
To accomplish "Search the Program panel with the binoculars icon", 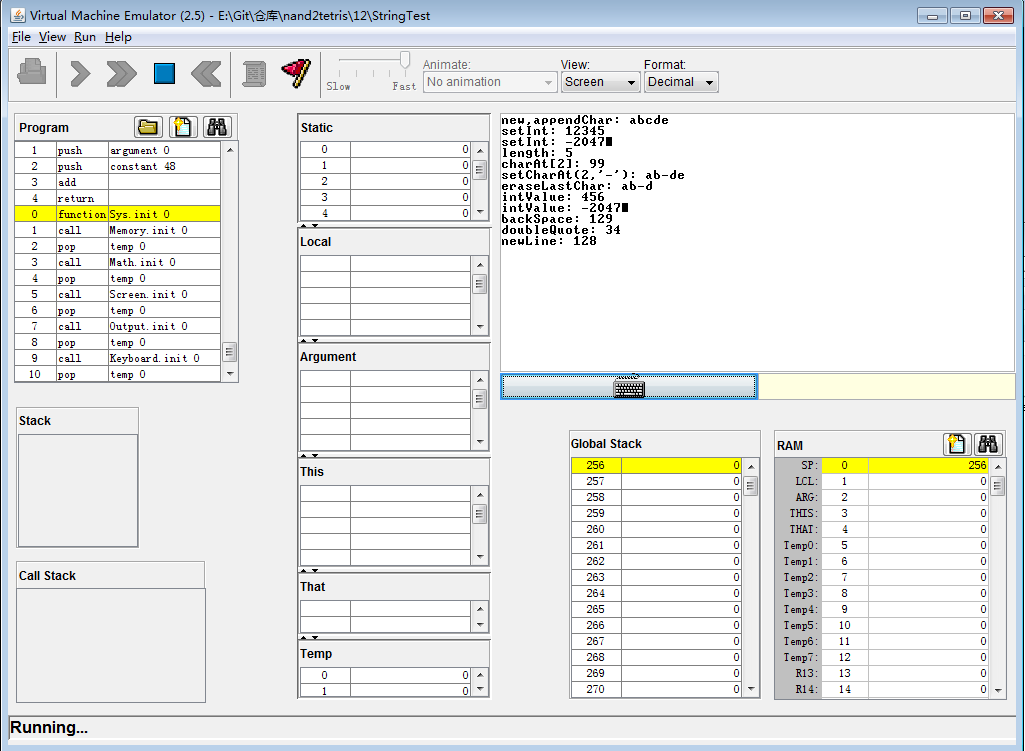I will click(x=217, y=127).
